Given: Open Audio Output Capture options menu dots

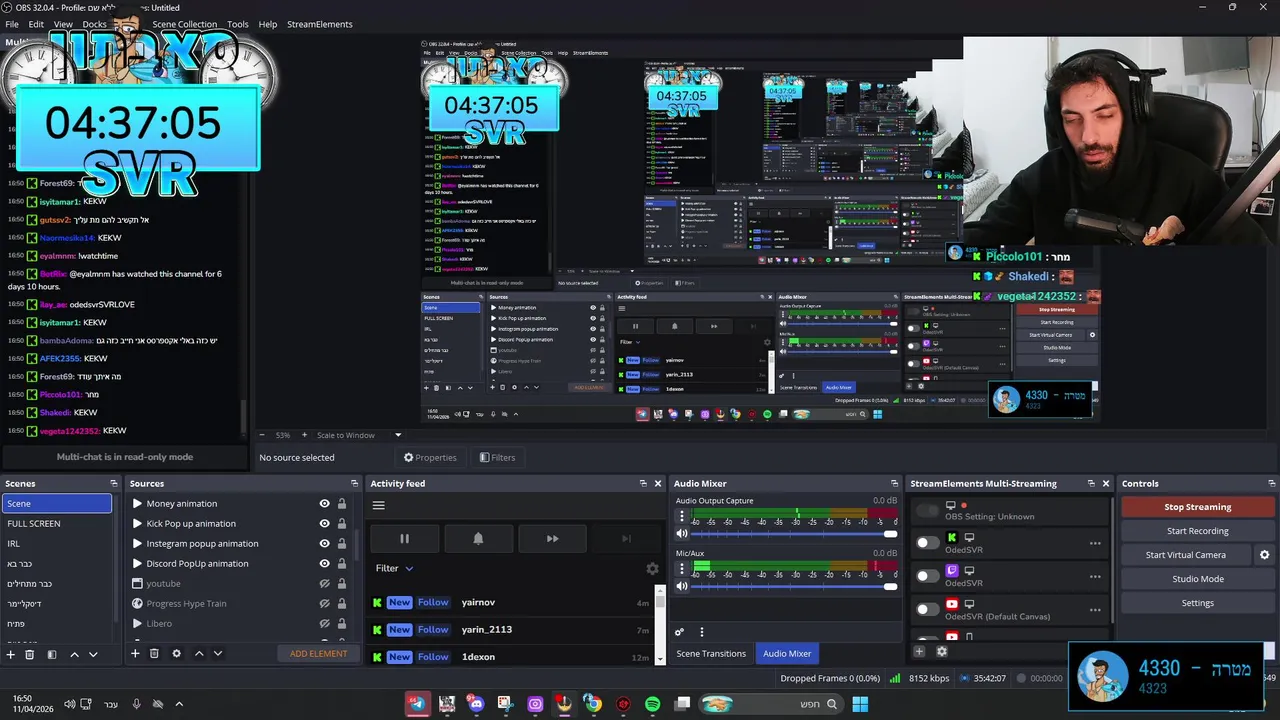Looking at the screenshot, I should (682, 517).
